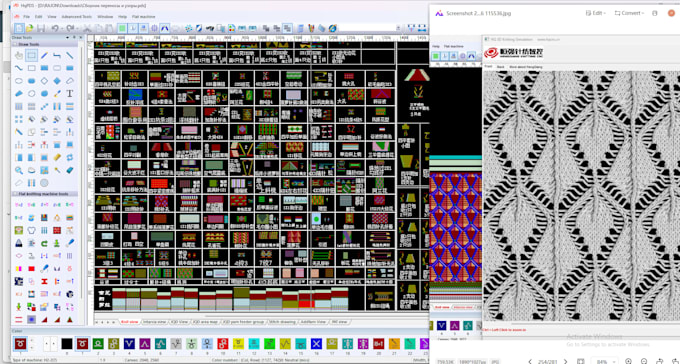Select the curve wave tool
Image resolution: width=680 pixels, height=364 pixels.
coord(19,68)
